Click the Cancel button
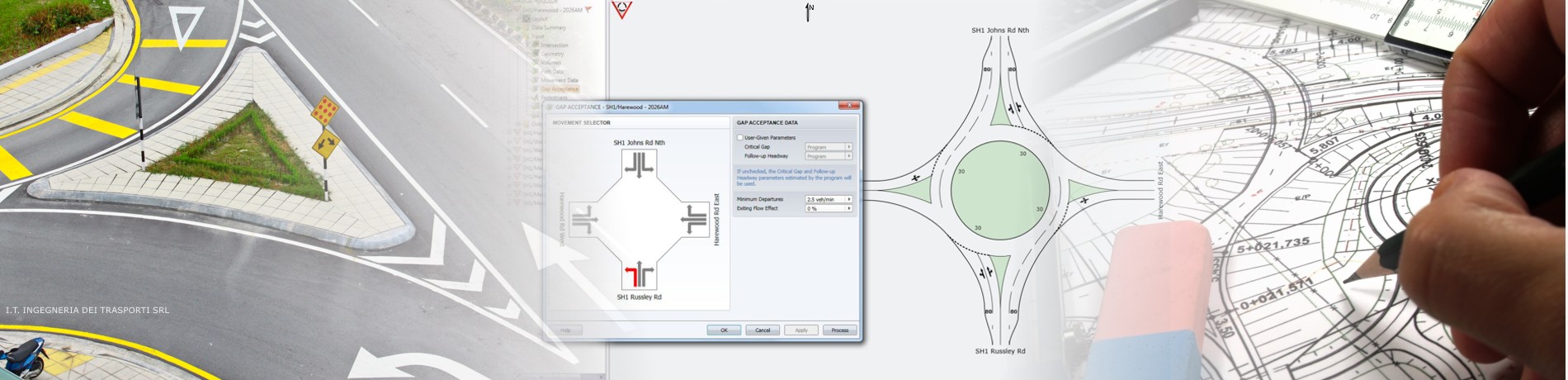1568x380 pixels. [x=763, y=330]
